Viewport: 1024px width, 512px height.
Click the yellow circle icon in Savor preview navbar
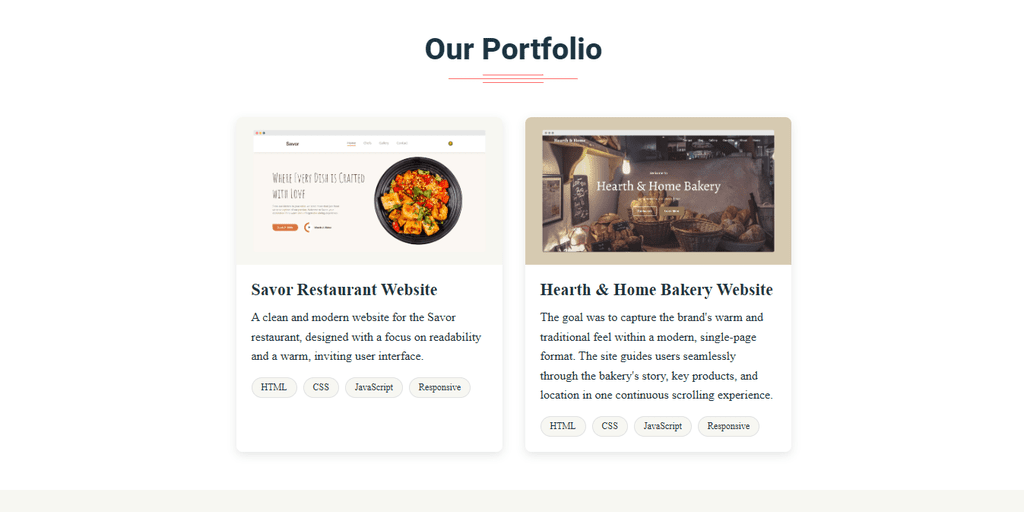pyautogui.click(x=451, y=144)
